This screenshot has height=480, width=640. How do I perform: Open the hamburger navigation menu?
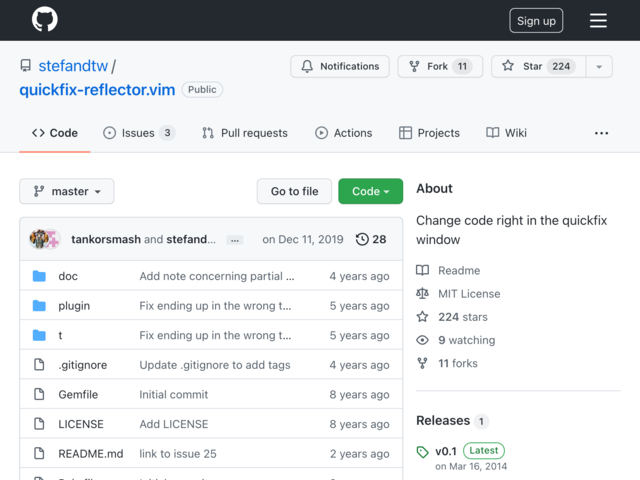598,20
